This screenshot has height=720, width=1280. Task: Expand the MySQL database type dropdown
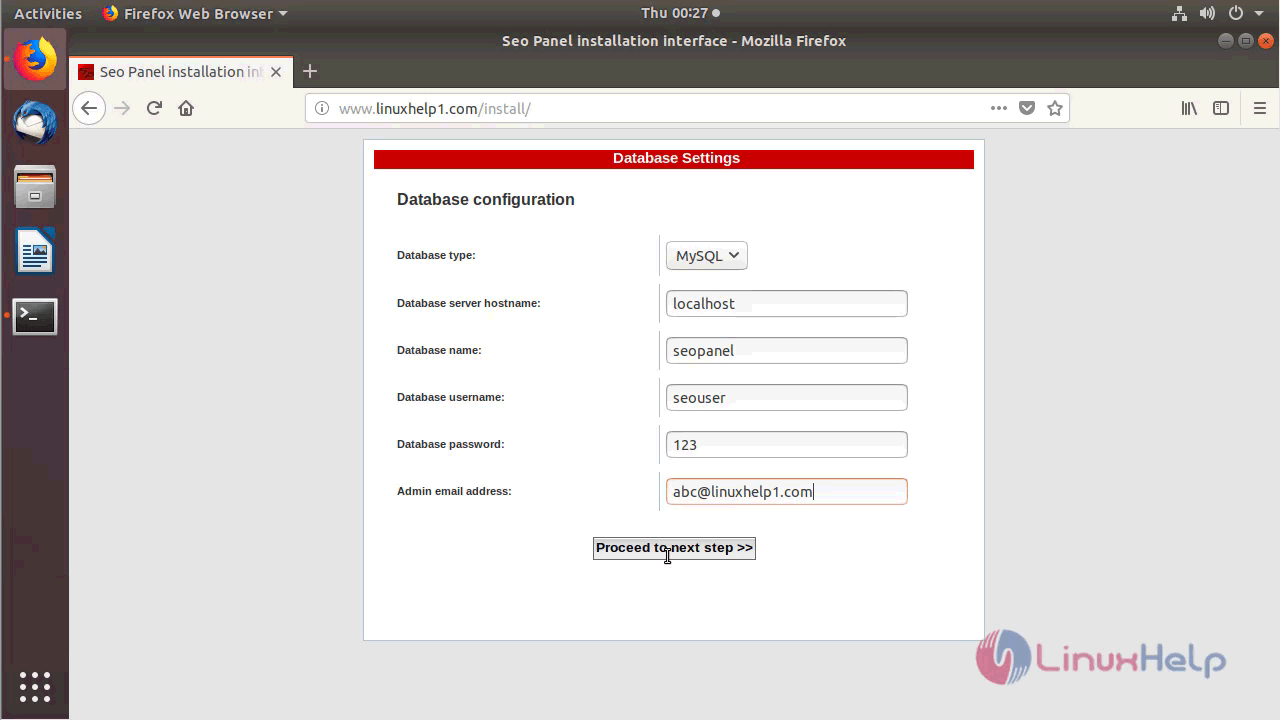[x=707, y=255]
